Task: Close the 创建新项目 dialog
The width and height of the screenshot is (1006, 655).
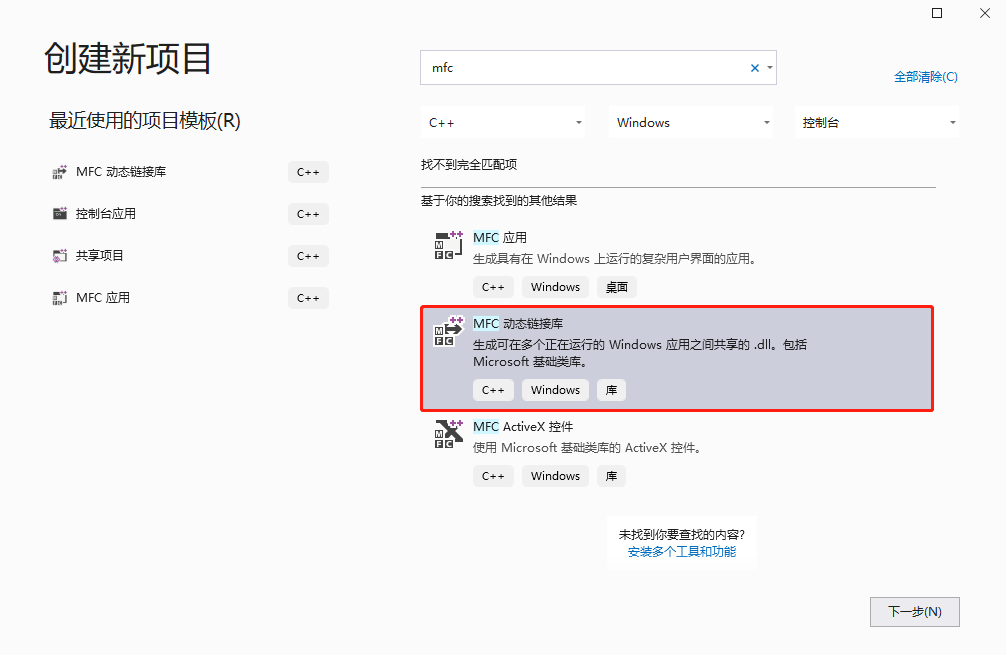Action: 985,13
